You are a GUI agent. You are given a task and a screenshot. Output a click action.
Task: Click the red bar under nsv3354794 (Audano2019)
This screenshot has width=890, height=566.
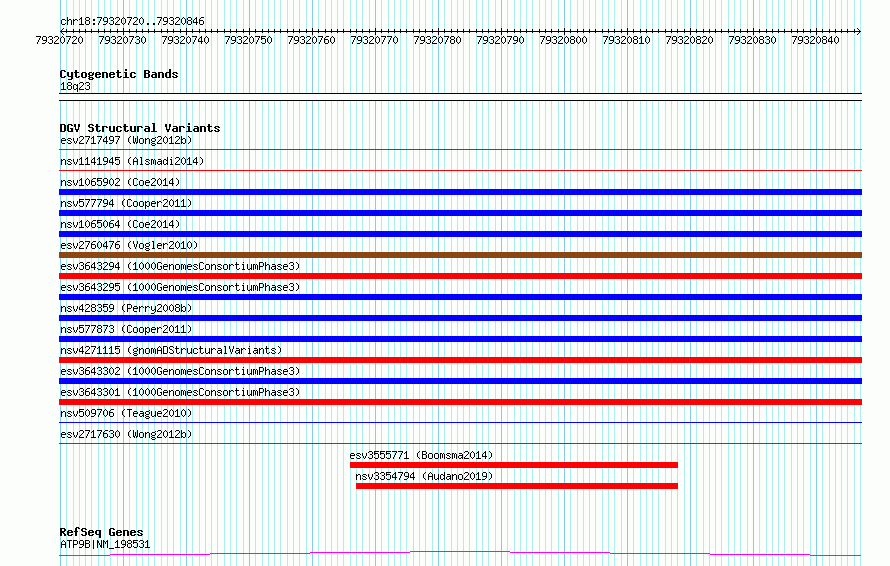tap(517, 486)
